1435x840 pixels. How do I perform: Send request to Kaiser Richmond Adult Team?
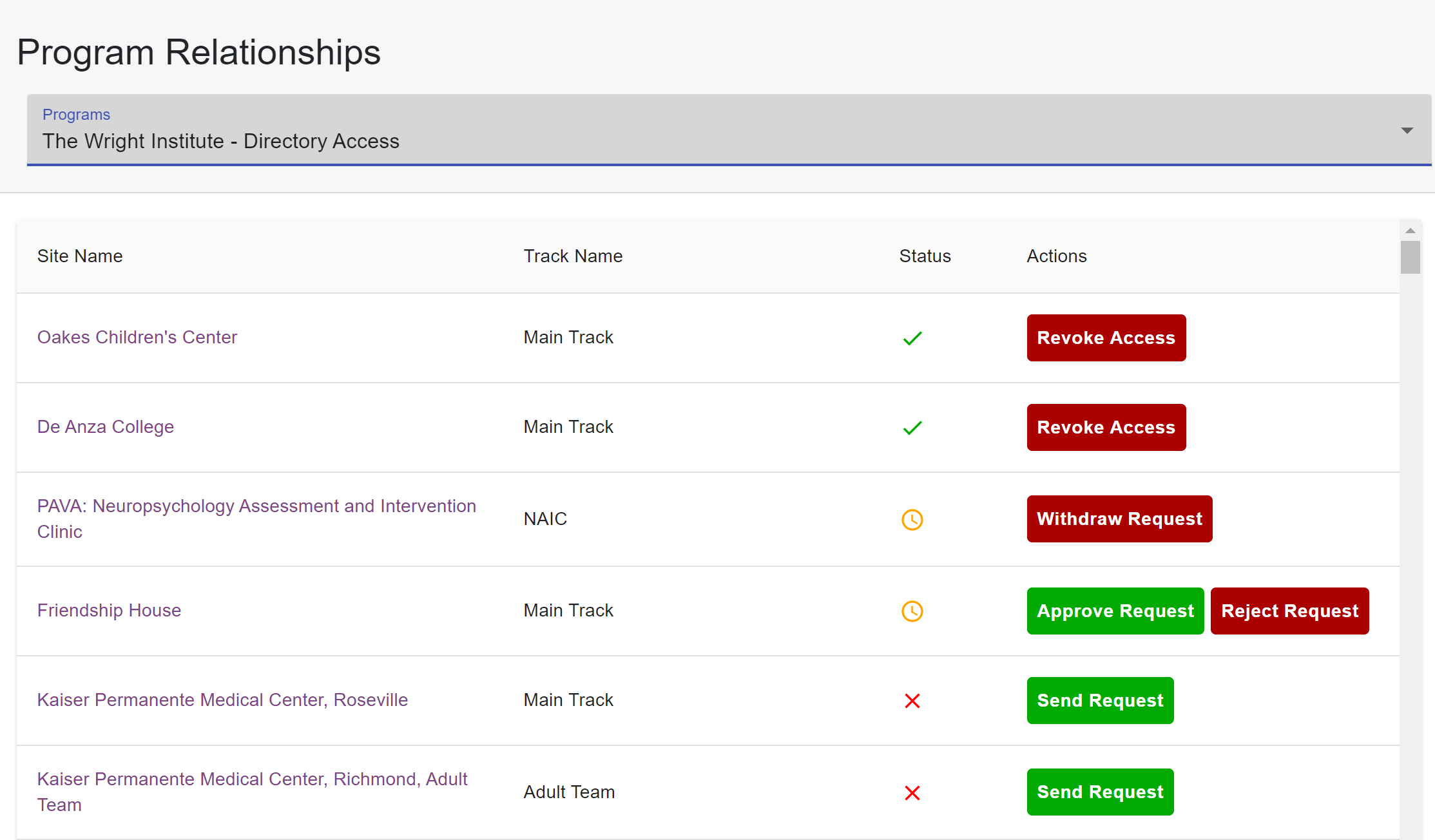pyautogui.click(x=1100, y=792)
